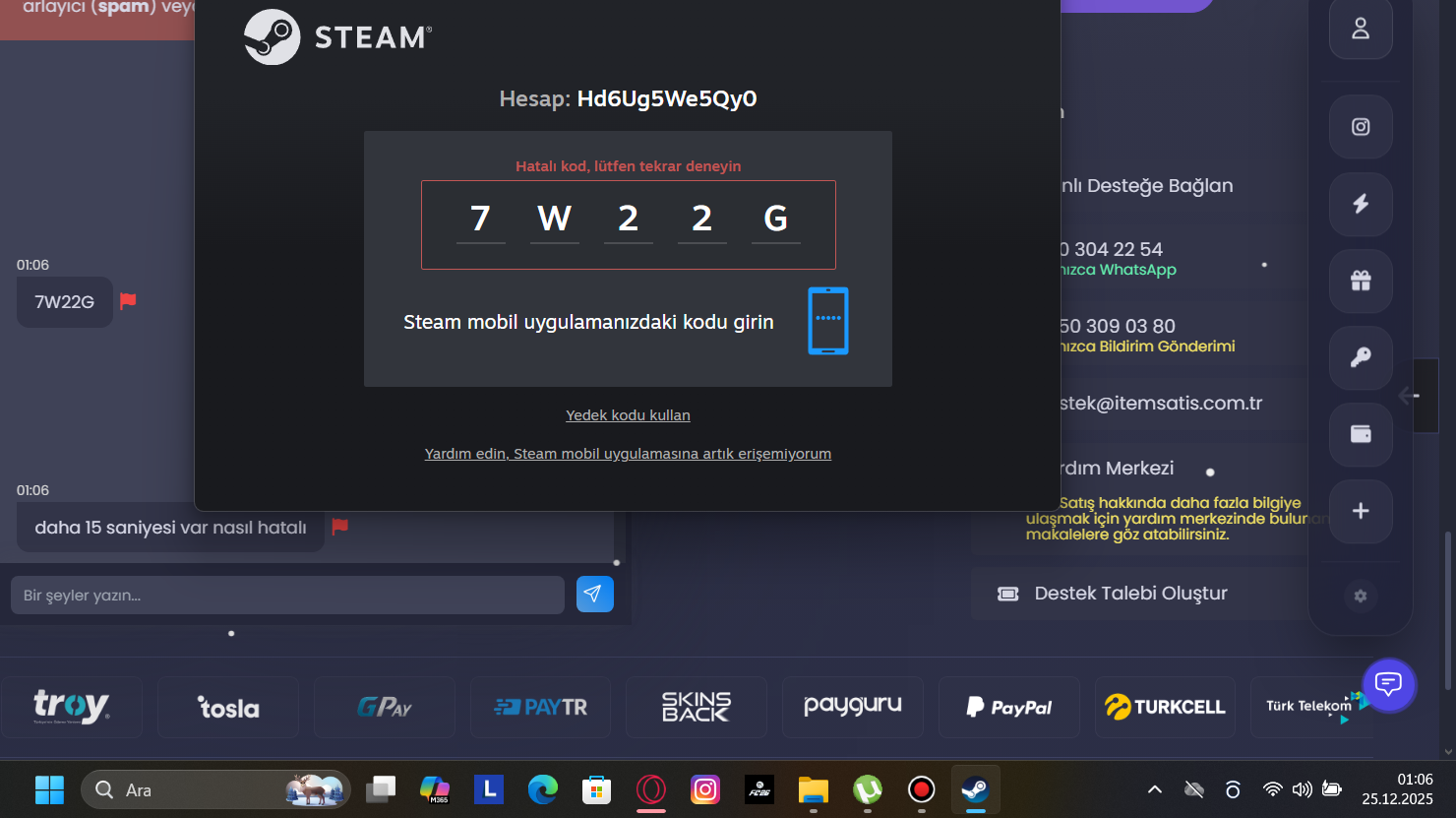This screenshot has height=818, width=1456.
Task: Click the battery tray icon
Action: (1332, 789)
